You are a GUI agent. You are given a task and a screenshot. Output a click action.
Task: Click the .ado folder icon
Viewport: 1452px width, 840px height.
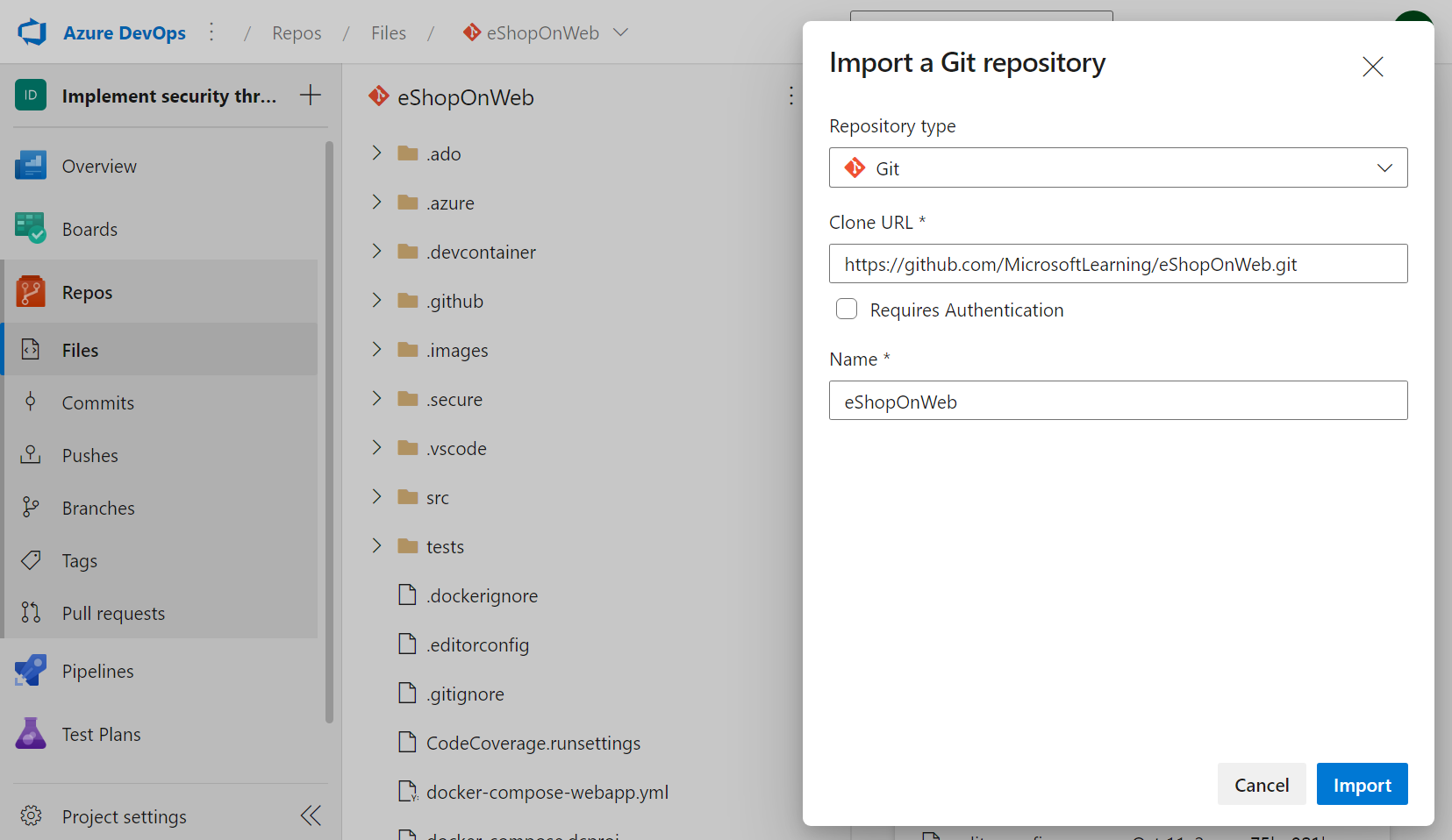coord(408,153)
